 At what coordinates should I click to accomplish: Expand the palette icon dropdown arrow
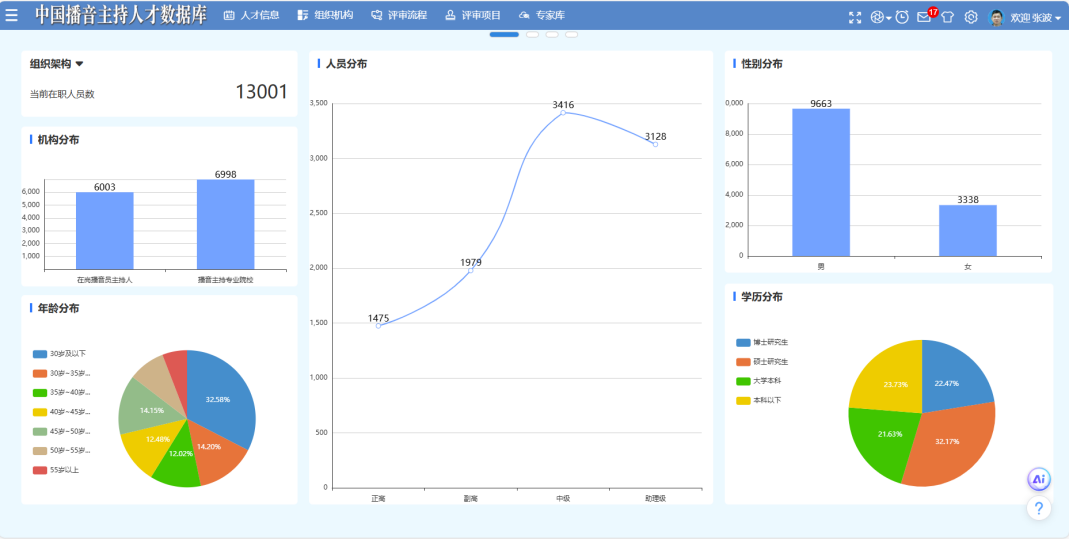pyautogui.click(x=888, y=18)
